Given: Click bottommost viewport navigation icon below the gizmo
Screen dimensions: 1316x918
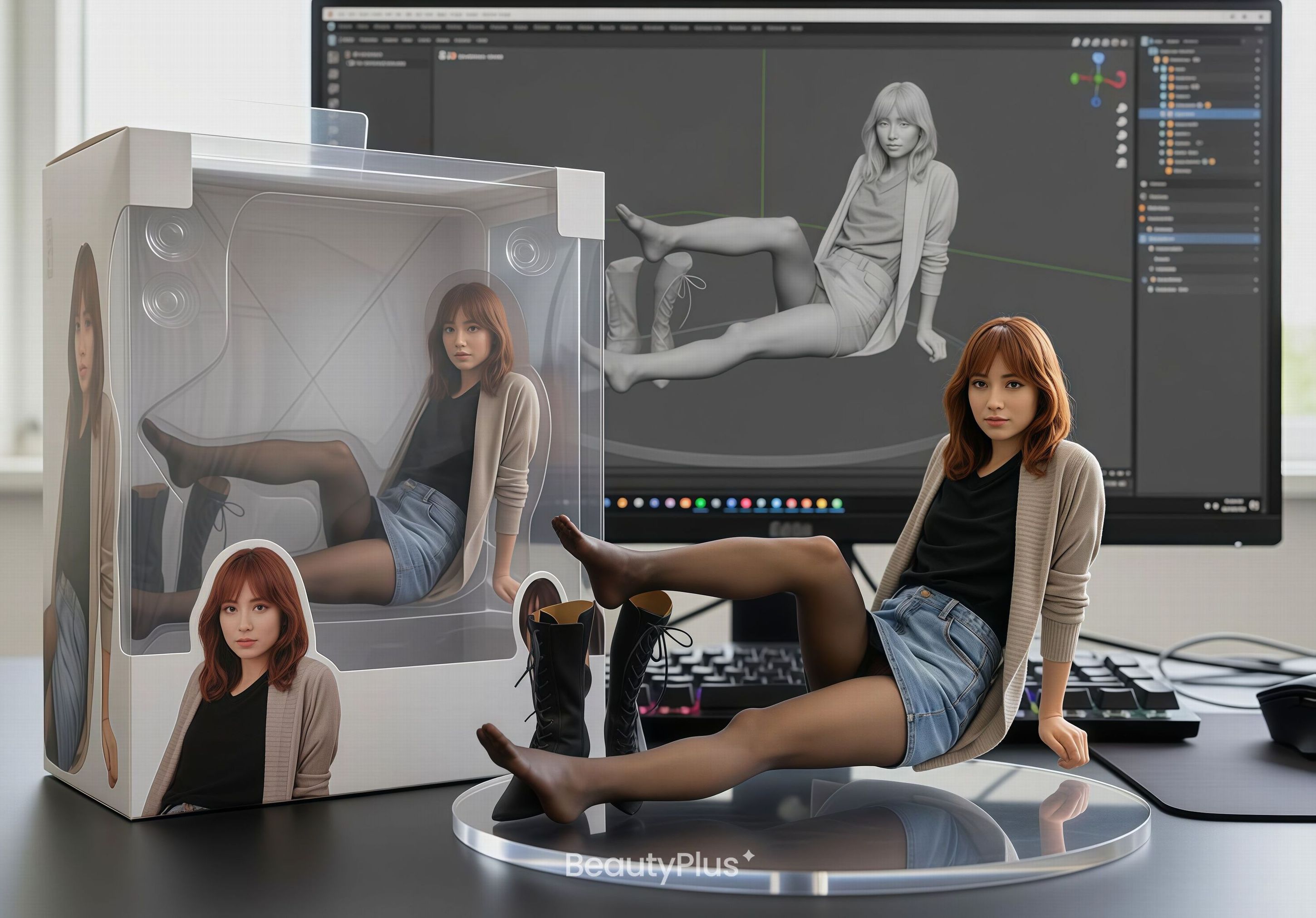Looking at the screenshot, I should [x=1121, y=163].
